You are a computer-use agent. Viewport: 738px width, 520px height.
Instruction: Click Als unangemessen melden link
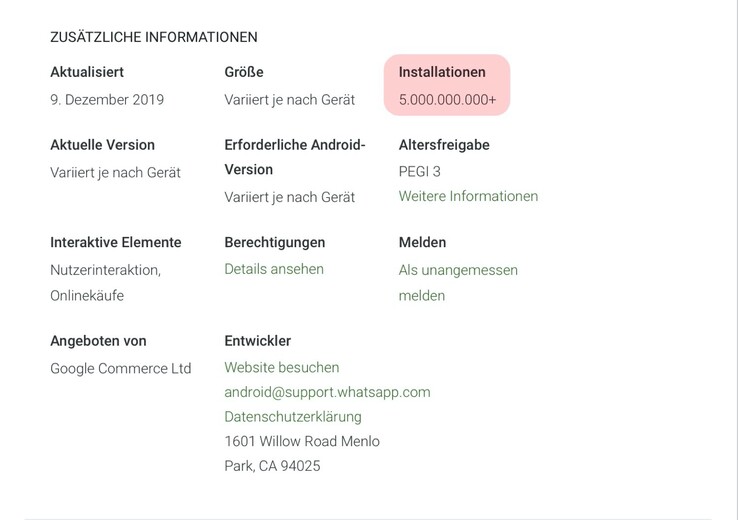click(x=458, y=282)
